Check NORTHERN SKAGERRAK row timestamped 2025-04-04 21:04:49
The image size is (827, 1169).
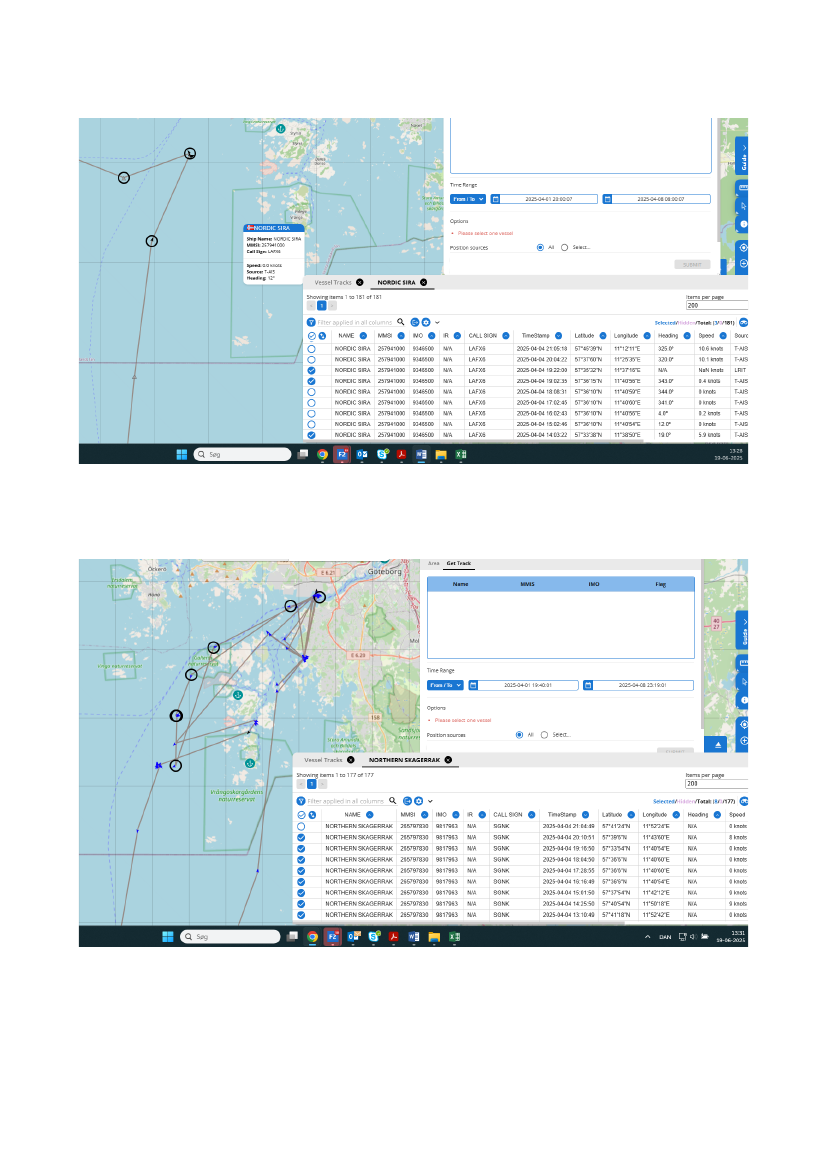click(301, 826)
